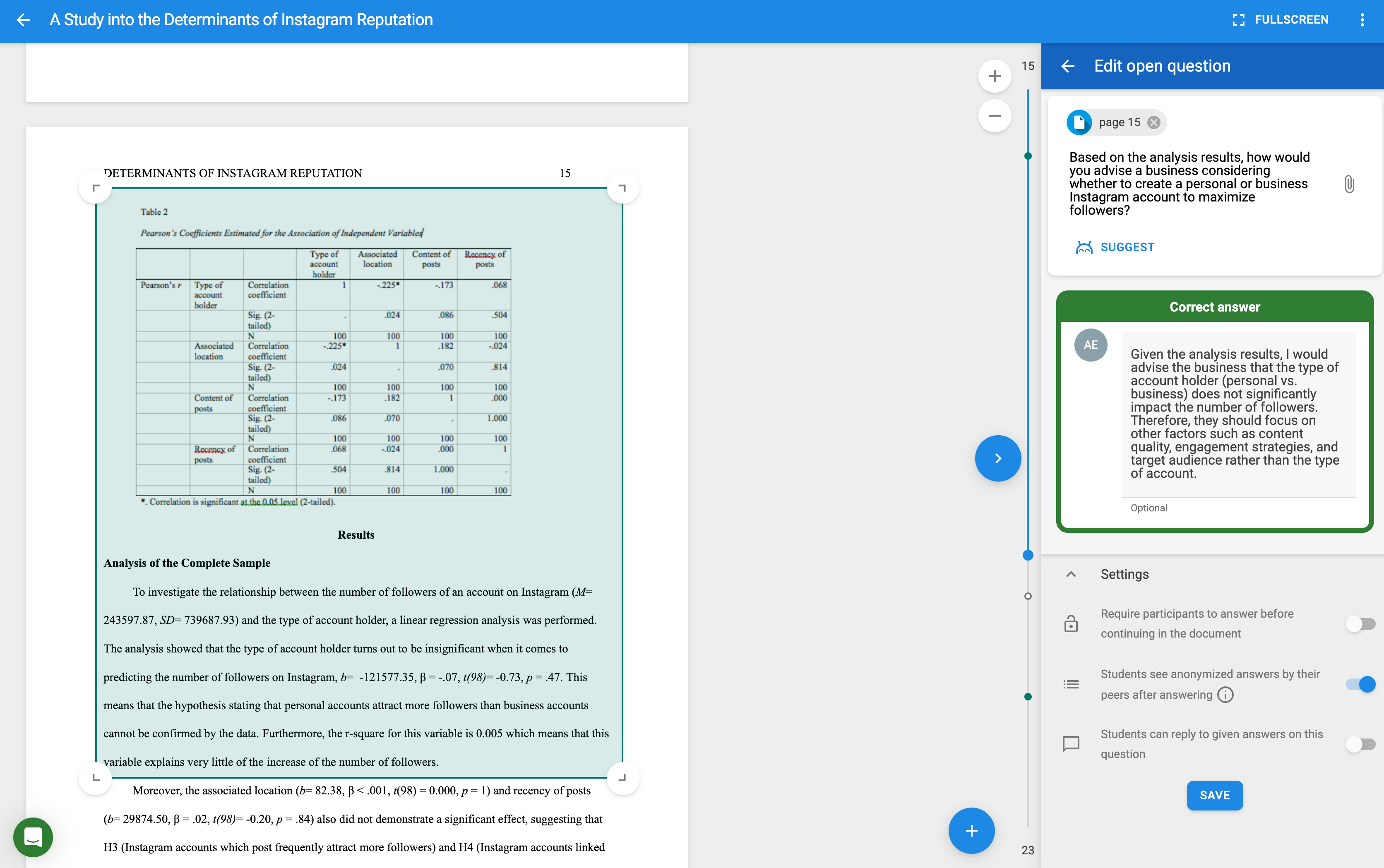Click page number 23 at timeline bottom

pyautogui.click(x=1028, y=850)
